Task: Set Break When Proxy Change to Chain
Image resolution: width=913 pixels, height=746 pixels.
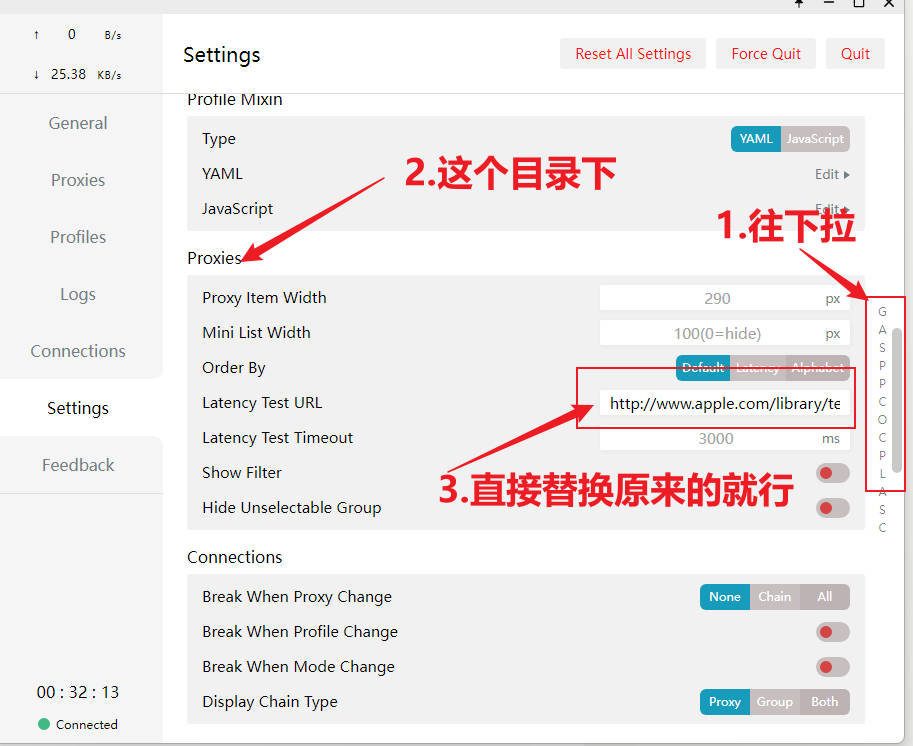Action: (x=774, y=597)
